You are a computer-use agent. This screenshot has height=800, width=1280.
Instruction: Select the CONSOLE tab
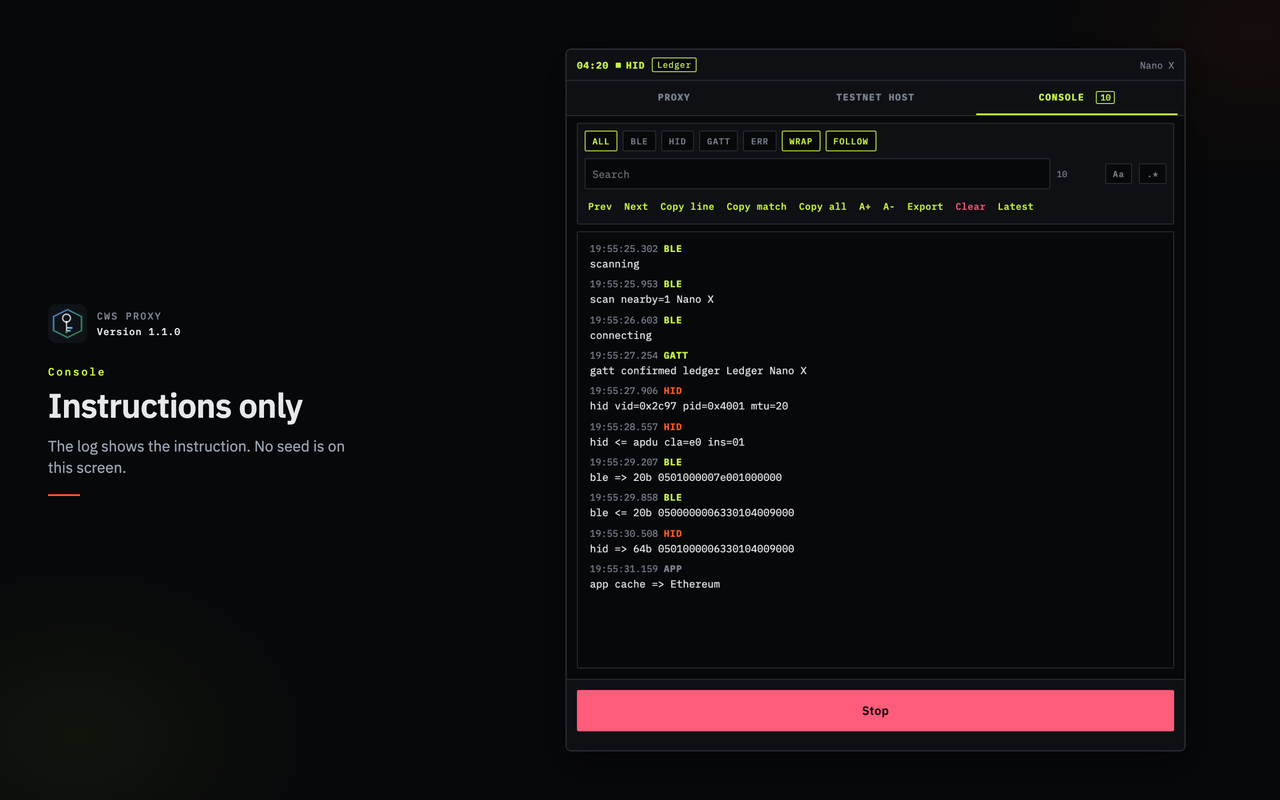(1076, 97)
